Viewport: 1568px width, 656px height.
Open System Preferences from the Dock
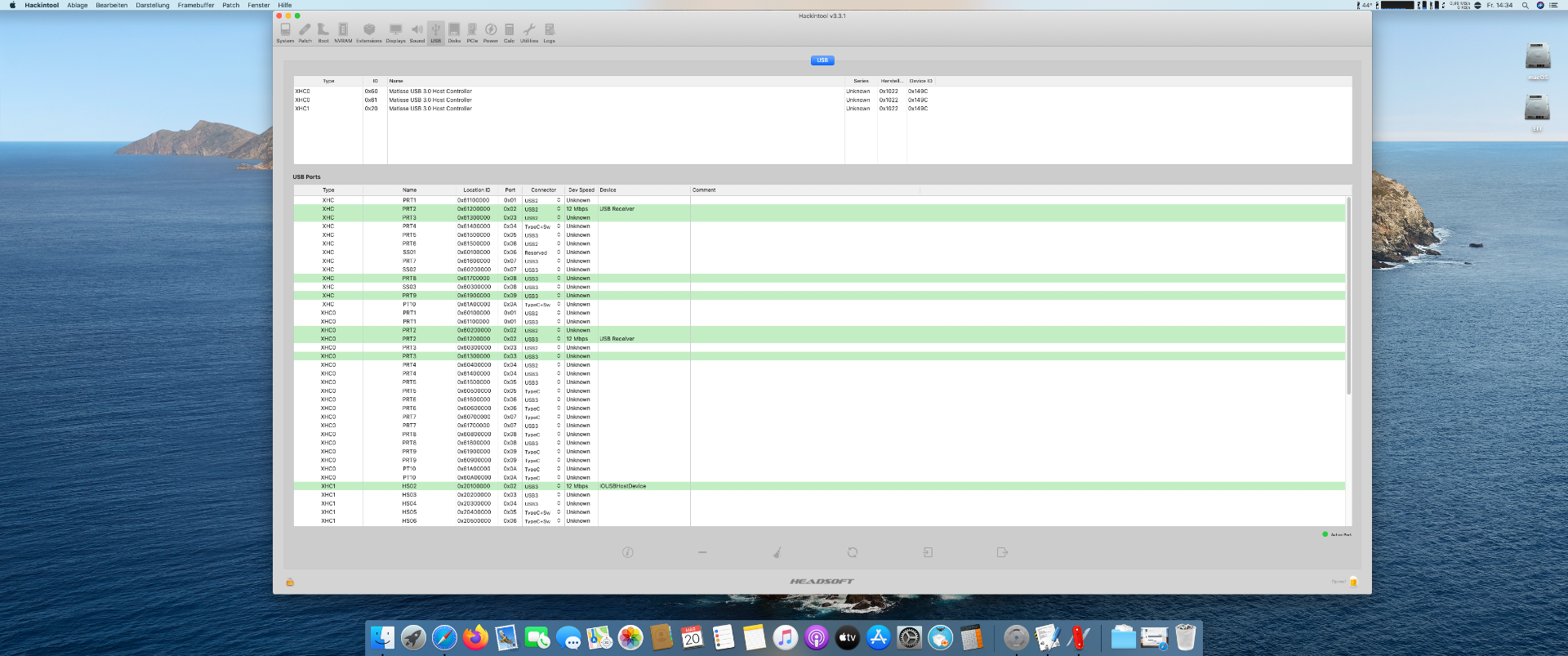[909, 637]
